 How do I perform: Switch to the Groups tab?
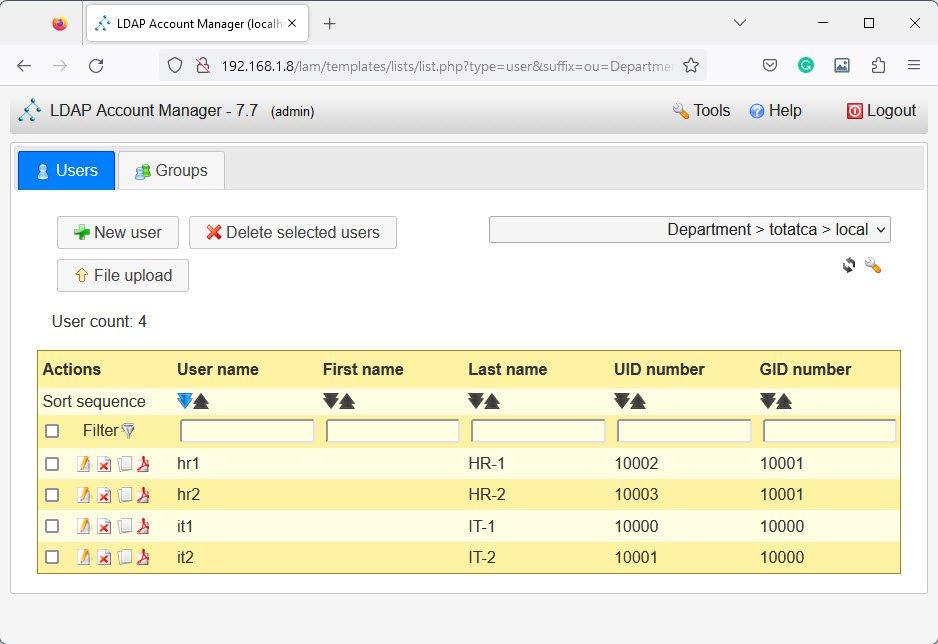click(x=172, y=170)
